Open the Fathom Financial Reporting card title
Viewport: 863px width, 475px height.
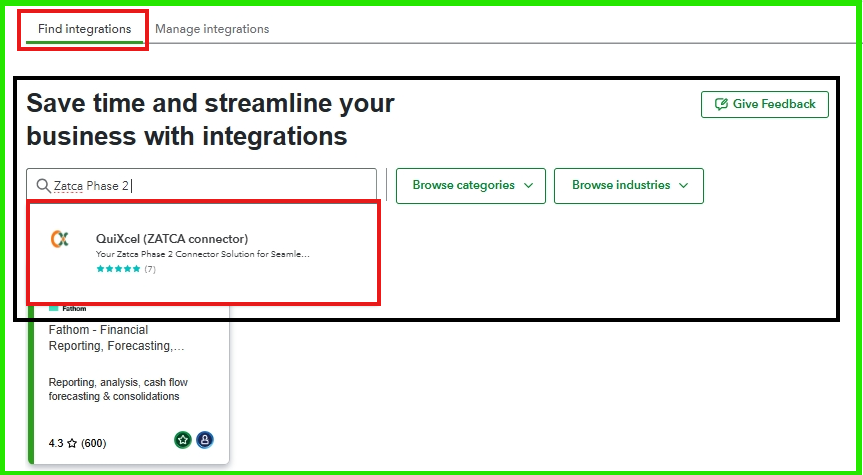pos(117,338)
